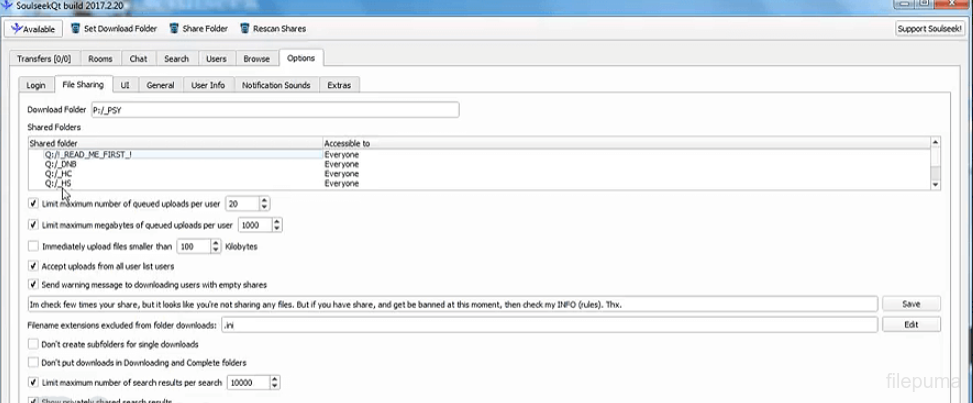This screenshot has height=403, width=973.
Task: Enable immediately upload files smaller than checkbox
Action: pyautogui.click(x=33, y=246)
